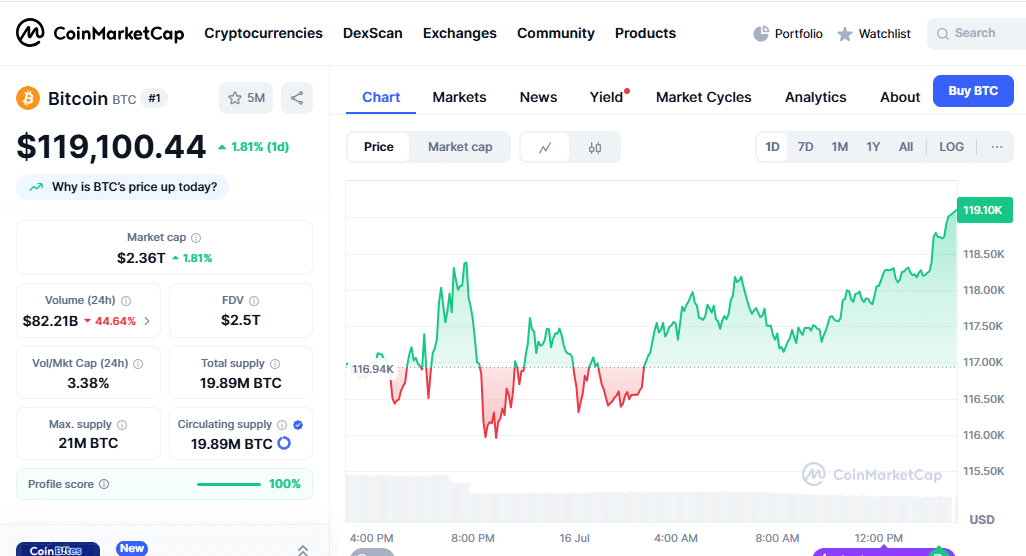The image size is (1026, 556).
Task: Open the Profile score info icon
Action: coord(104,484)
